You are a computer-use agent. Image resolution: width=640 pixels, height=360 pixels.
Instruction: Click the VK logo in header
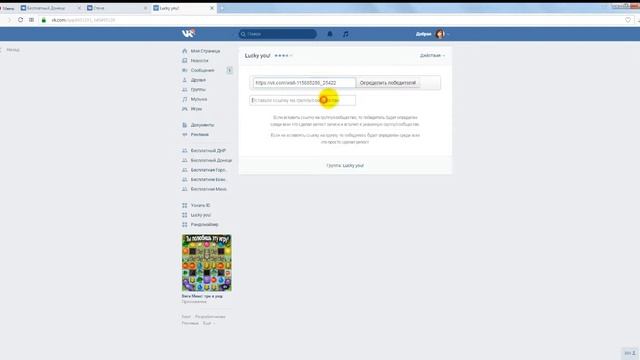point(188,33)
